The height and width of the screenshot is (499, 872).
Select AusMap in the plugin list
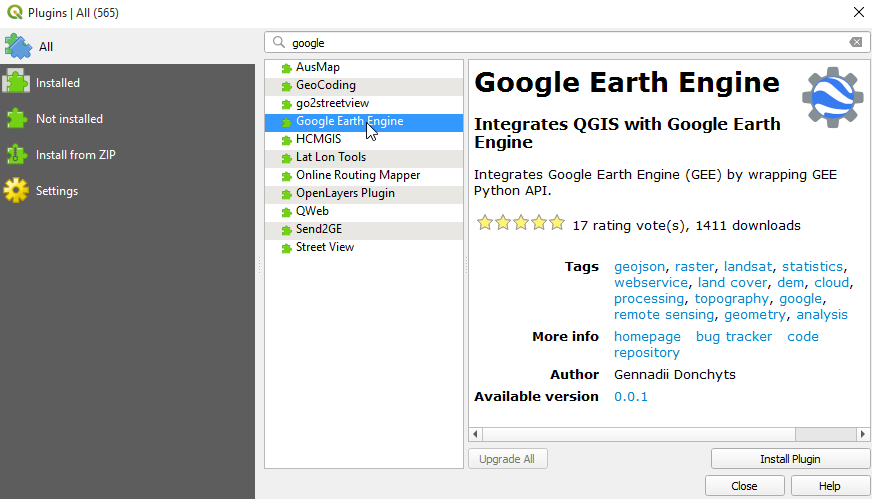pos(364,67)
